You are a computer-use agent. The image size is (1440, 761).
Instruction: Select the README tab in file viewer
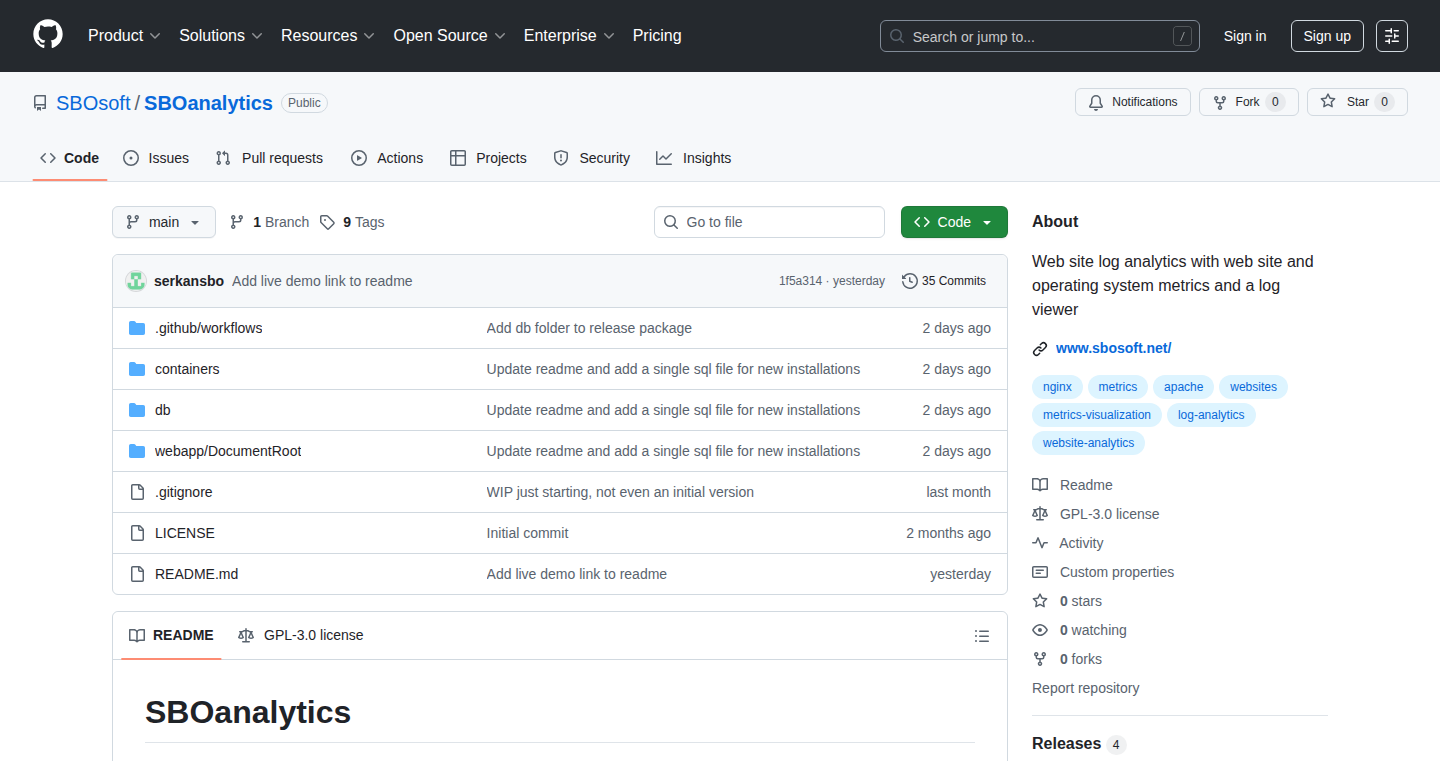click(171, 635)
